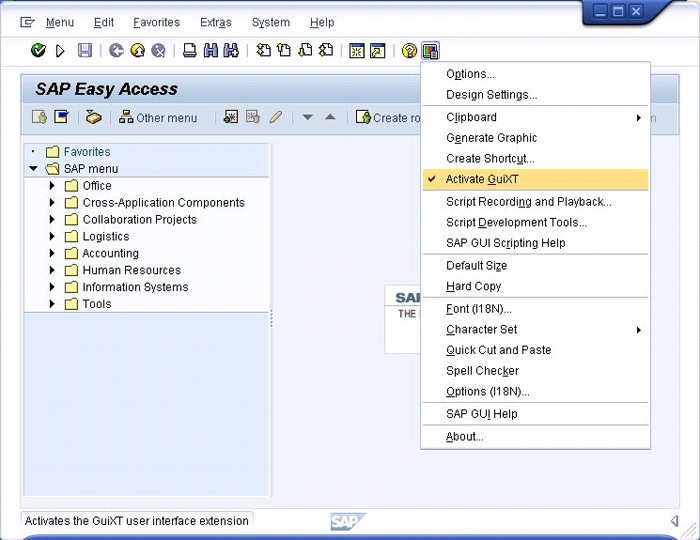
Task: Collapse the SAP menu tree node
Action: [33, 169]
